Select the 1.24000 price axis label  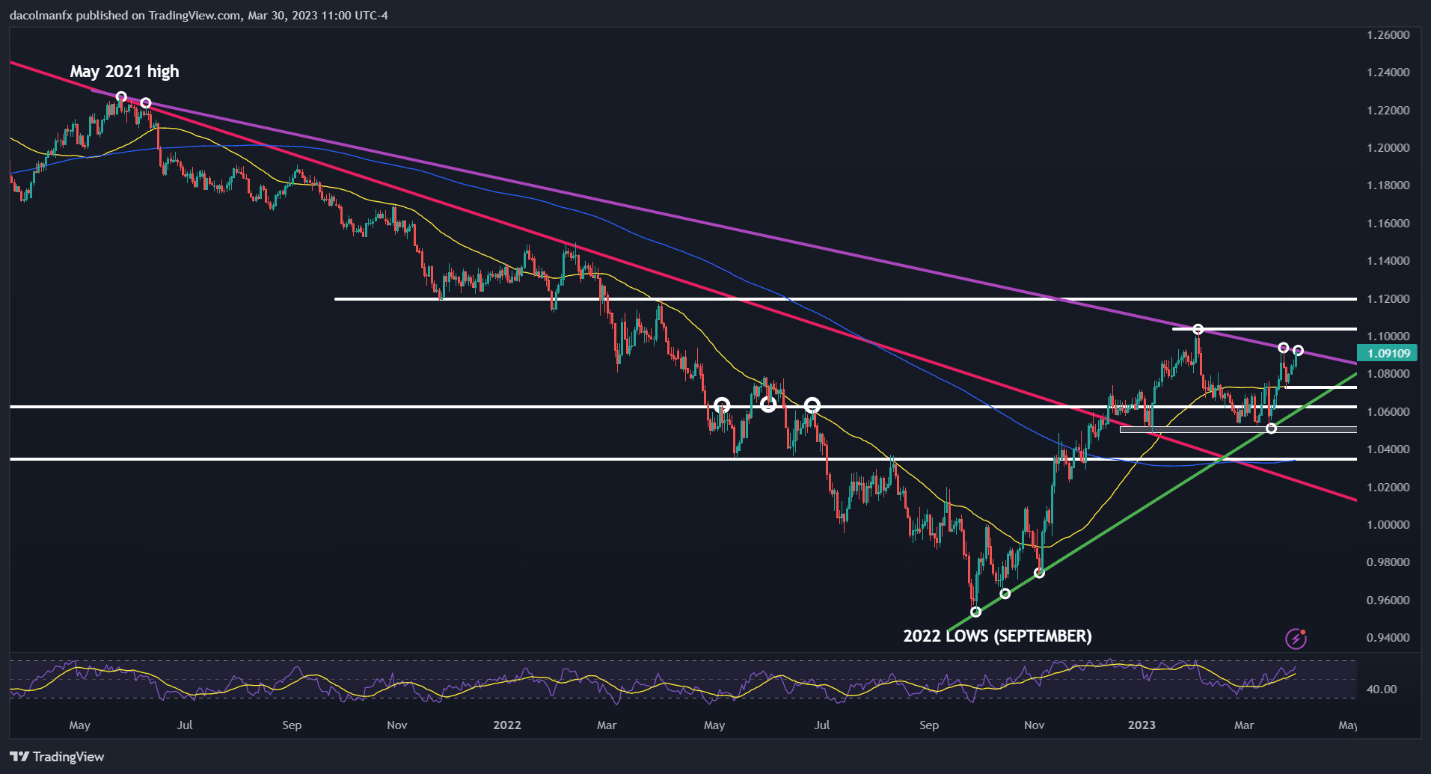tap(1387, 73)
